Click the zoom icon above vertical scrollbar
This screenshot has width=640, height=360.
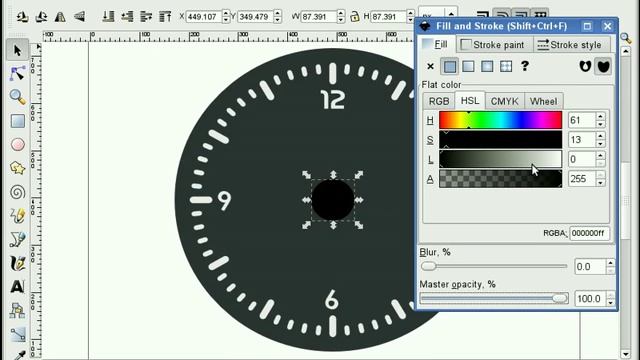[x=626, y=38]
